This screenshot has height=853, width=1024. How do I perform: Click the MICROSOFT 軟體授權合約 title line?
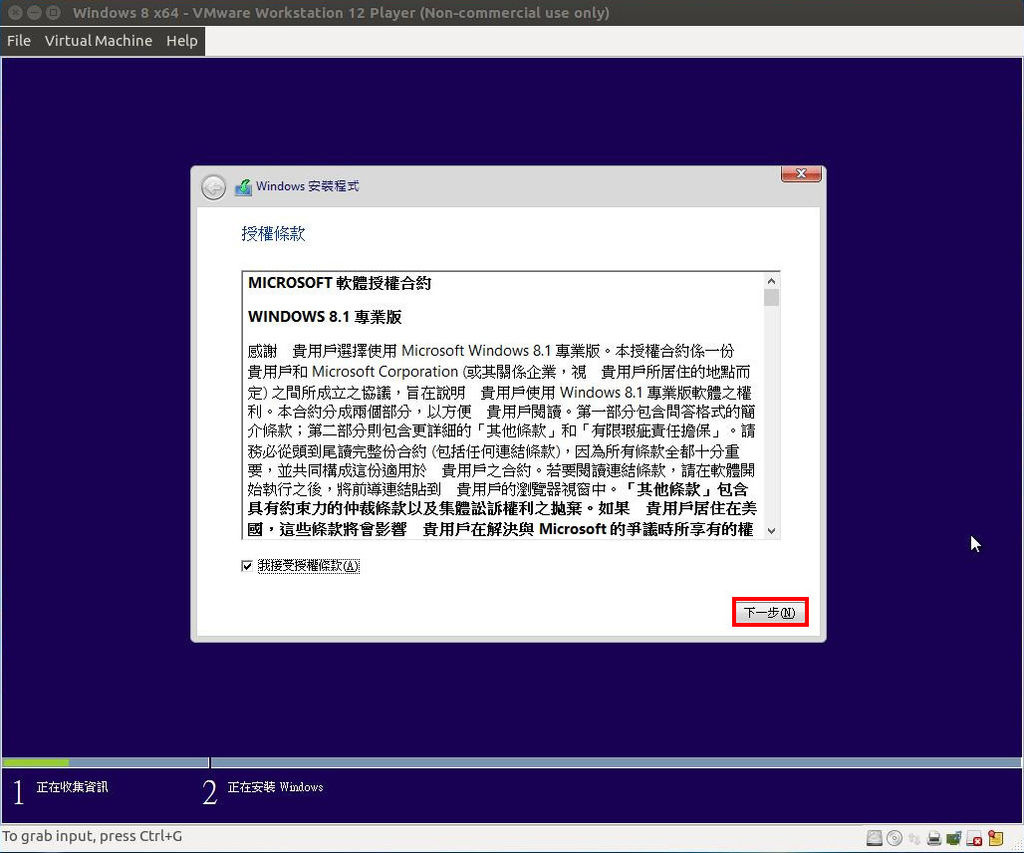pos(340,283)
